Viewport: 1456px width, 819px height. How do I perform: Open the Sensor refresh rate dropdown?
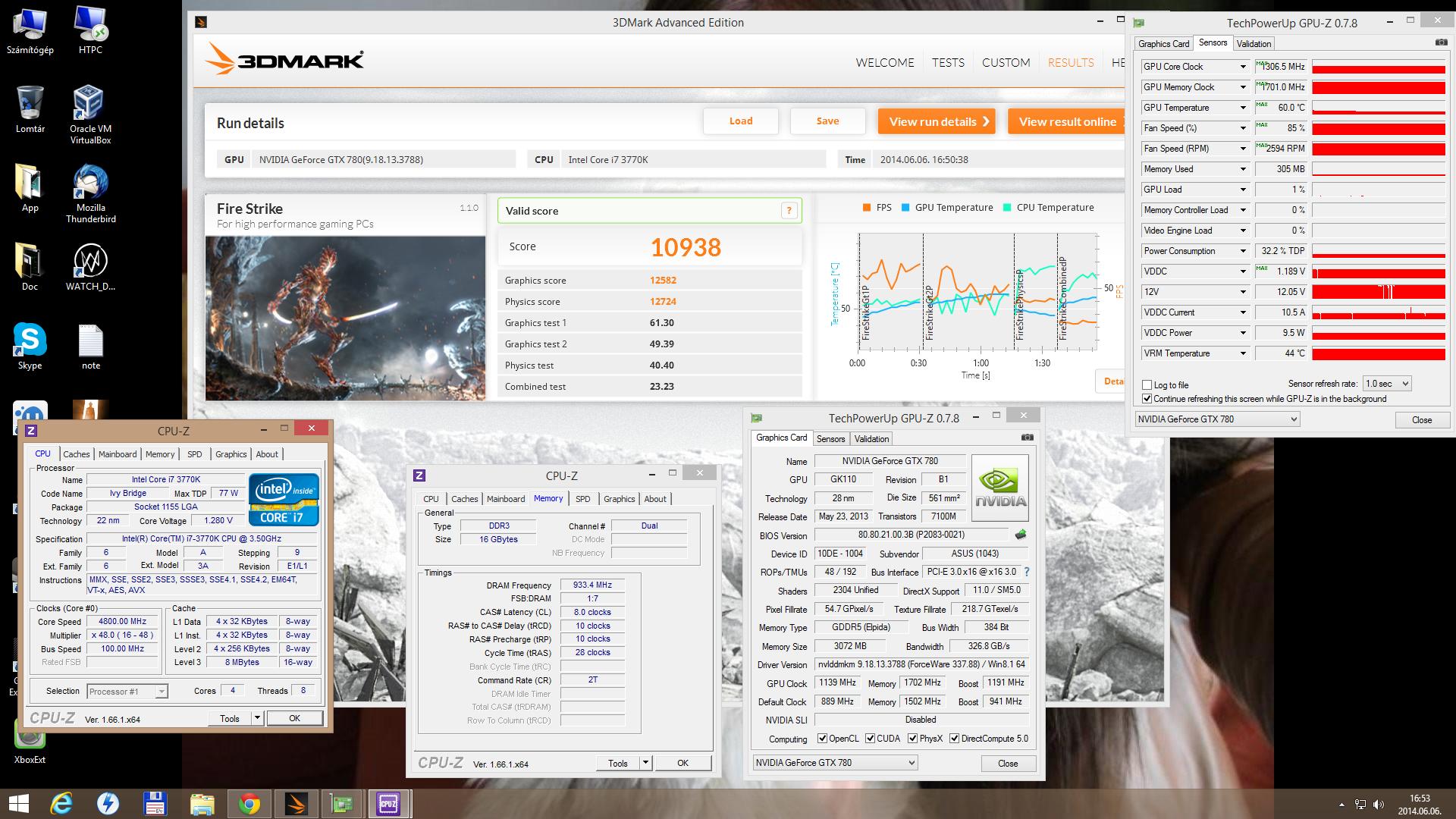point(1386,384)
